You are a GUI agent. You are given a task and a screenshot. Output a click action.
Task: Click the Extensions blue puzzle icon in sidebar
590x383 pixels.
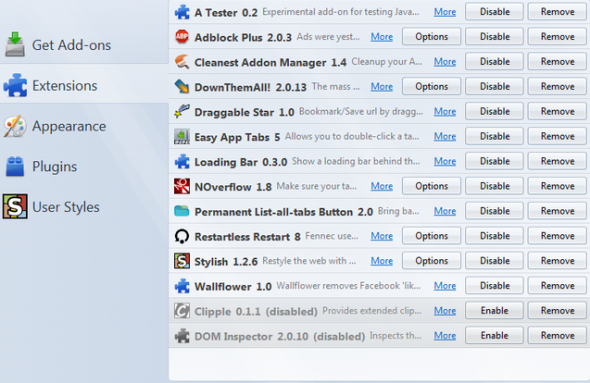pyautogui.click(x=15, y=85)
